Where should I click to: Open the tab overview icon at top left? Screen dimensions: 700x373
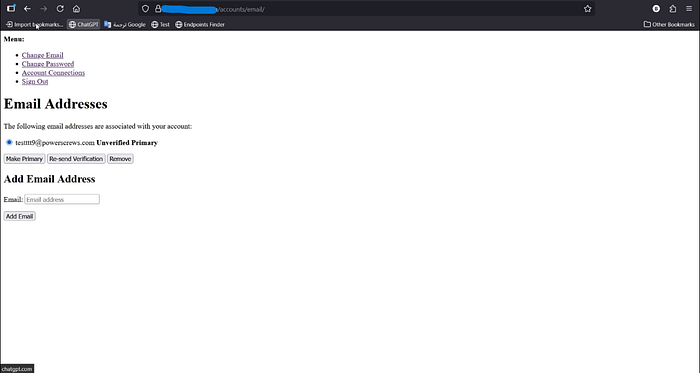click(11, 8)
